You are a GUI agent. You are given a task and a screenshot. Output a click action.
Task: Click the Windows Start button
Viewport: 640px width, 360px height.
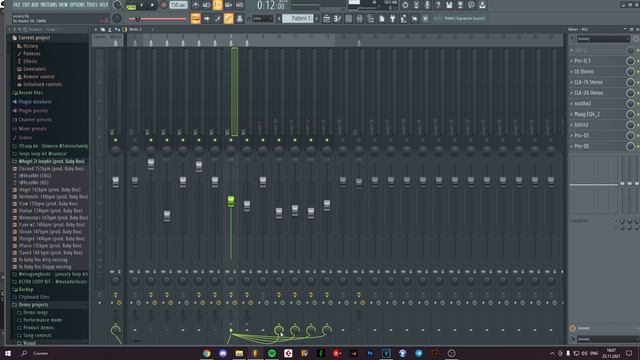tap(7, 353)
